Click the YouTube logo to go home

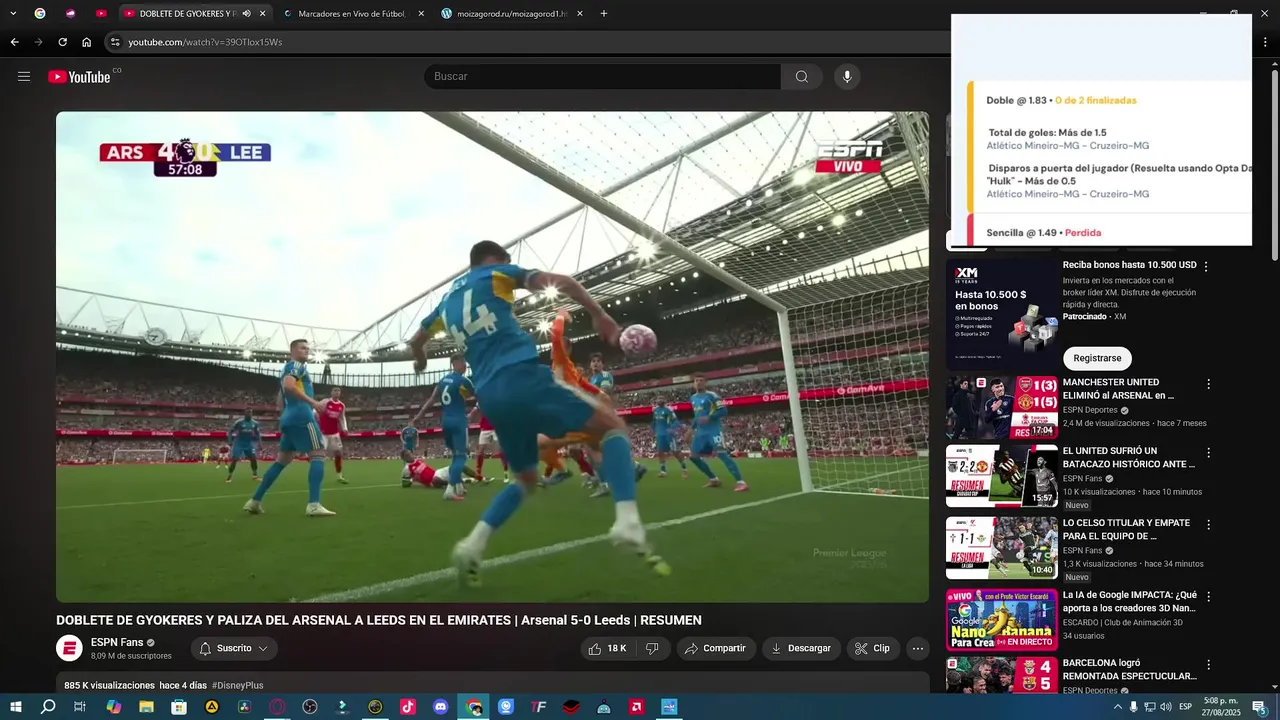pyautogui.click(x=79, y=77)
